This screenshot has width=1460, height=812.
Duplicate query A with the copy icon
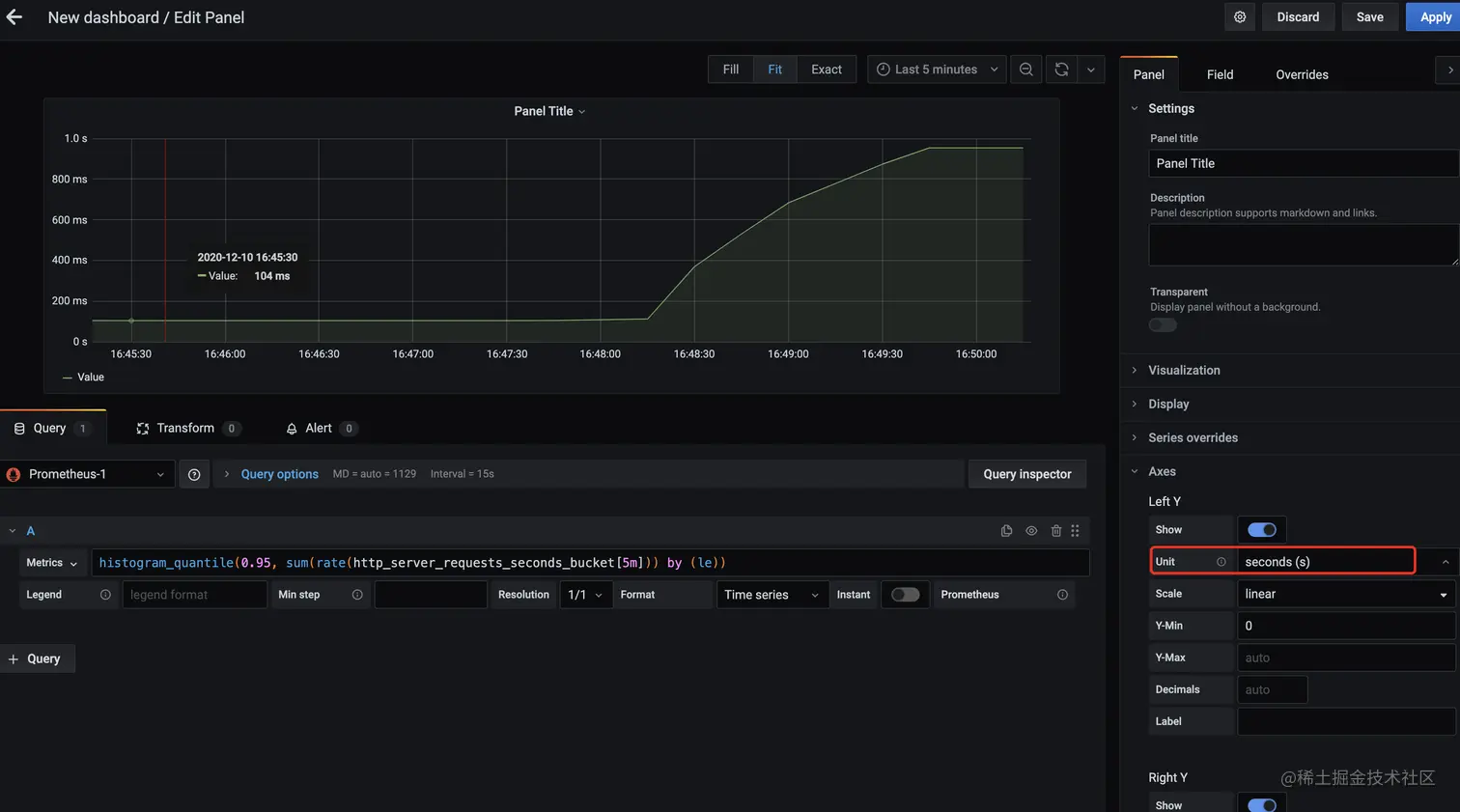pyautogui.click(x=1006, y=531)
